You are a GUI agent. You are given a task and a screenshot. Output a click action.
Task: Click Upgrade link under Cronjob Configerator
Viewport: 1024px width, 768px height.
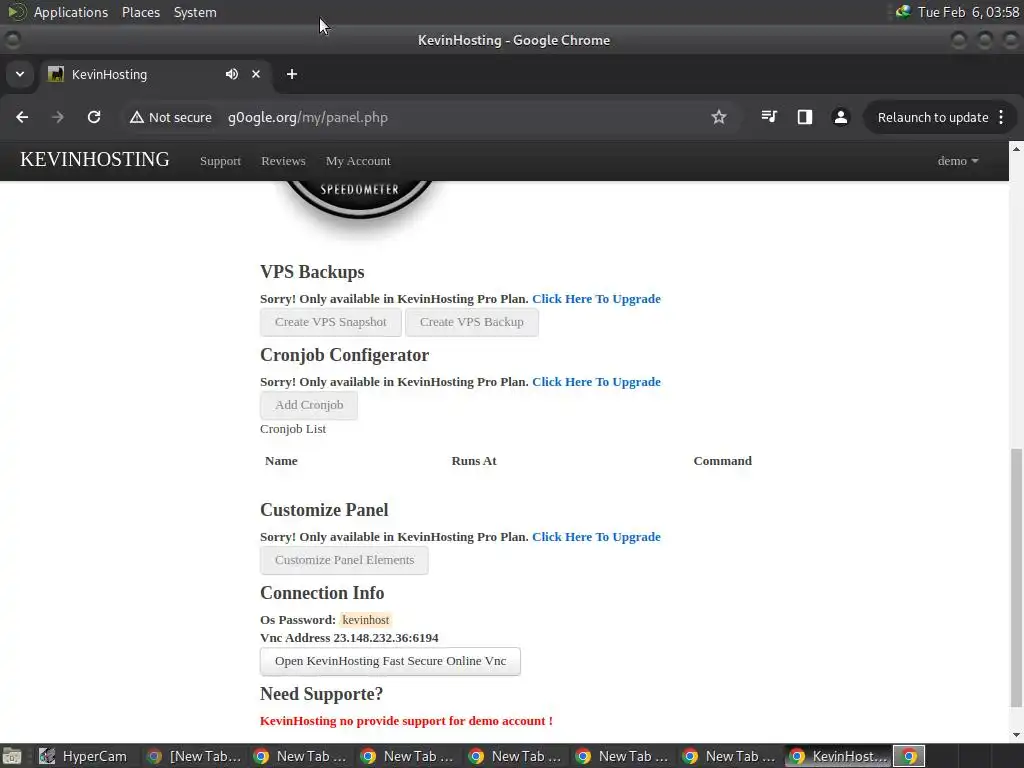(596, 381)
